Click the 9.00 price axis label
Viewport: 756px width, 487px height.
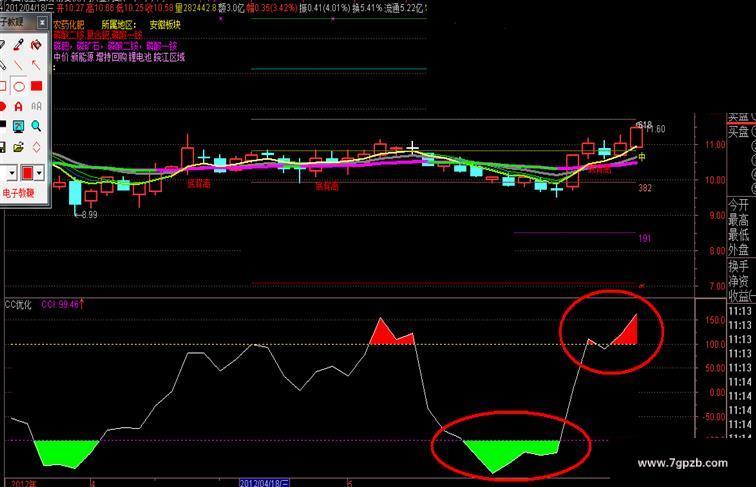(717, 216)
